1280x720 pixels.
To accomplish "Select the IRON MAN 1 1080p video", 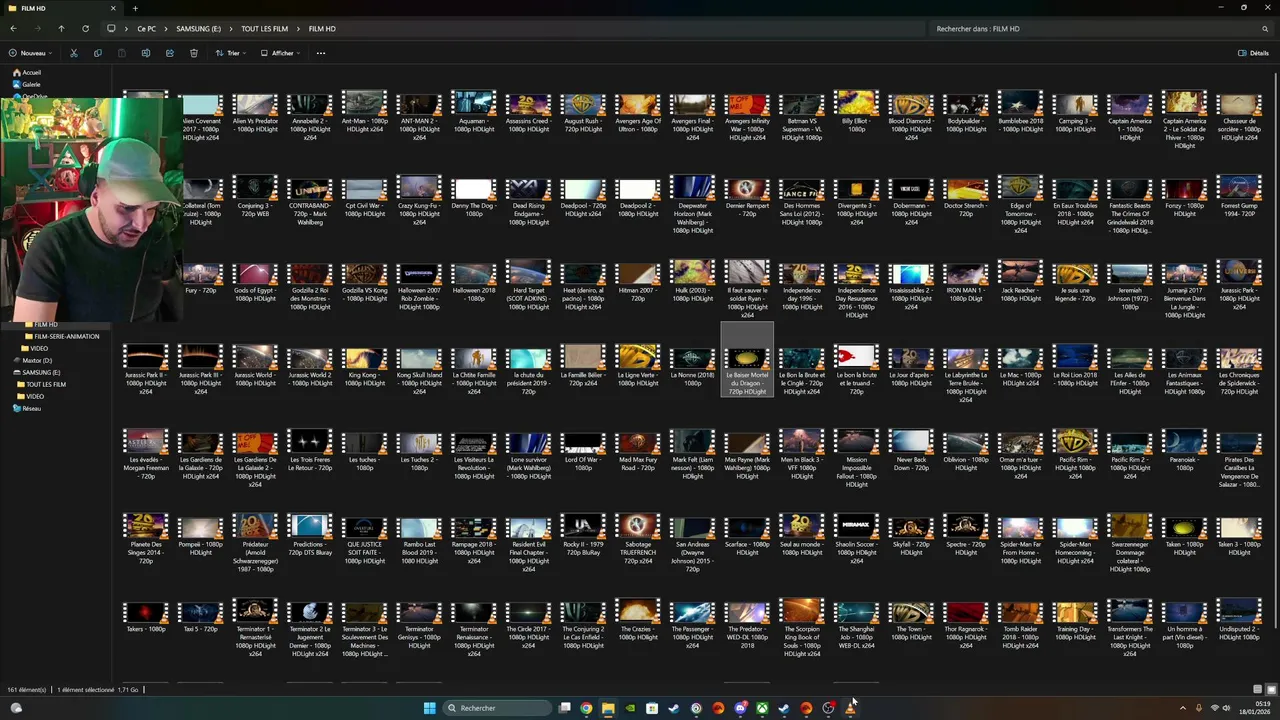I will [966, 281].
